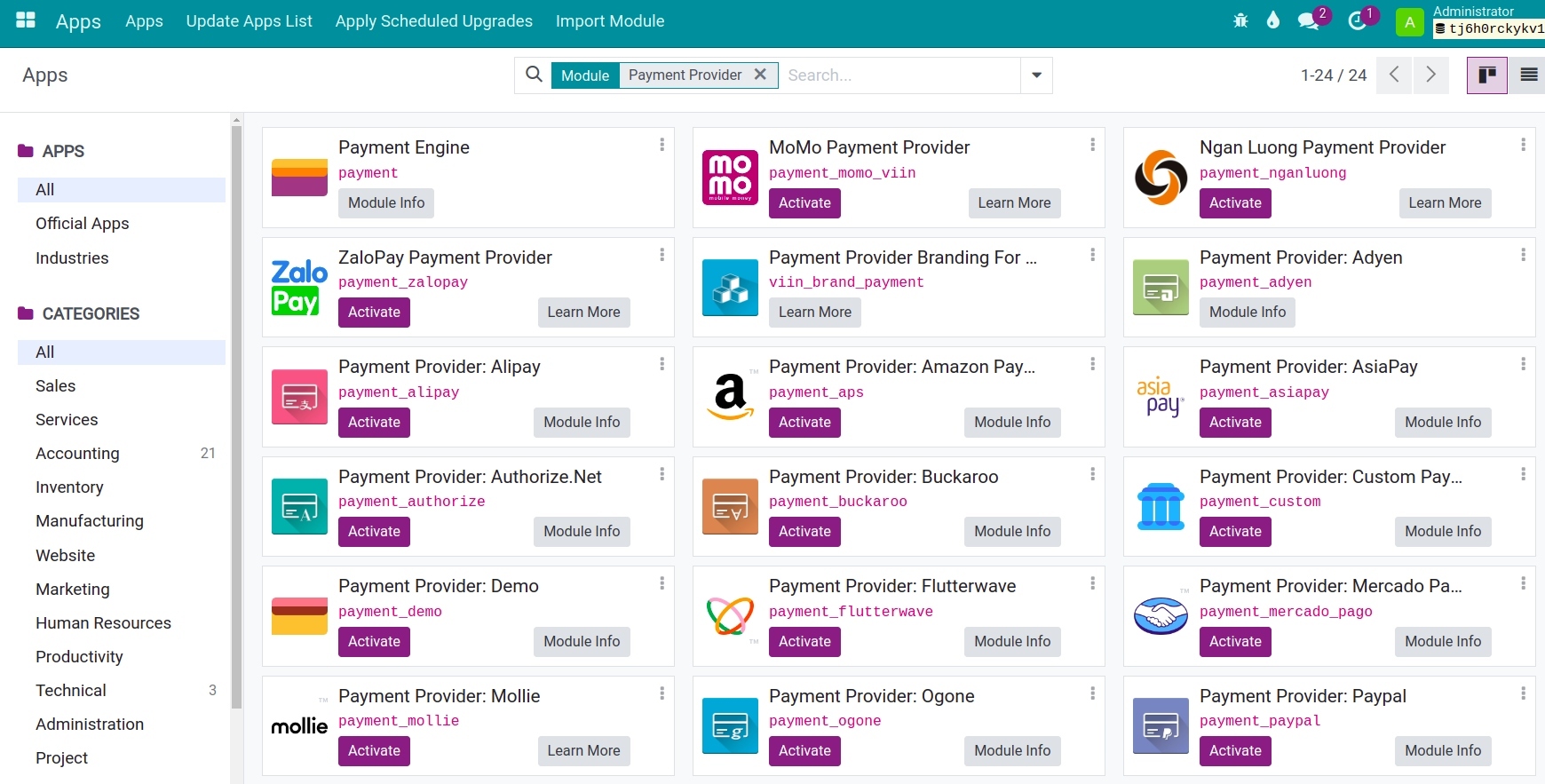Open kebab menu of Ngan Luong Payment Provider
This screenshot has width=1545, height=784.
click(x=1523, y=145)
